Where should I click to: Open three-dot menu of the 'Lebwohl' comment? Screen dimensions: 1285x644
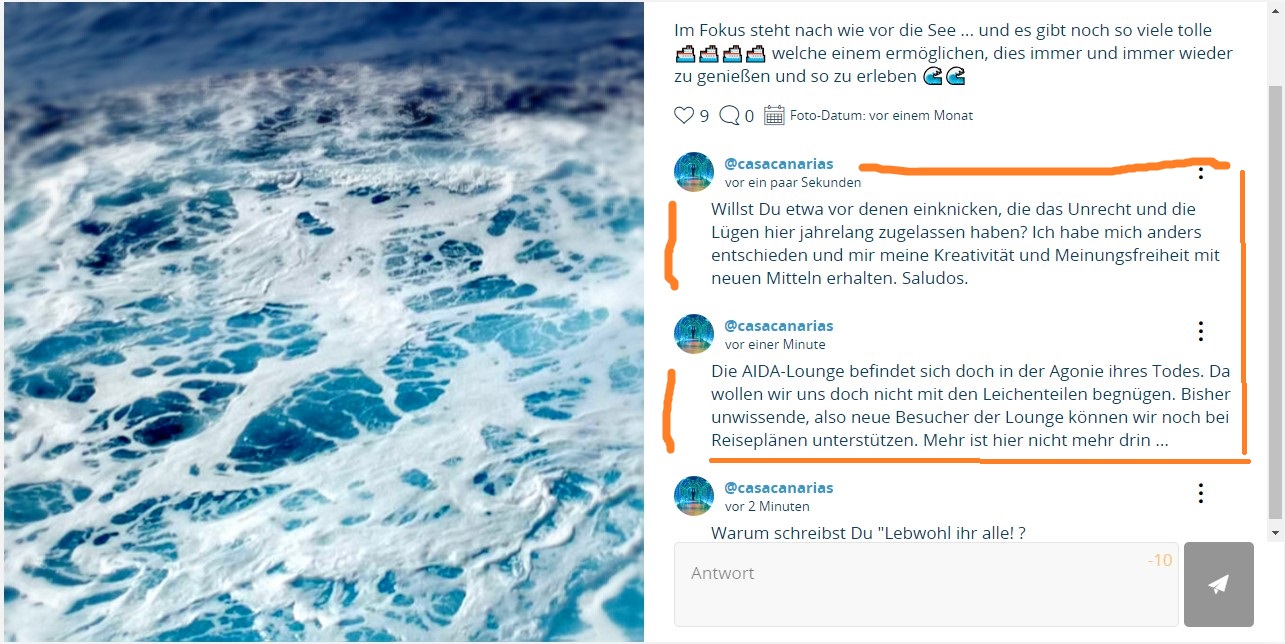tap(1201, 493)
